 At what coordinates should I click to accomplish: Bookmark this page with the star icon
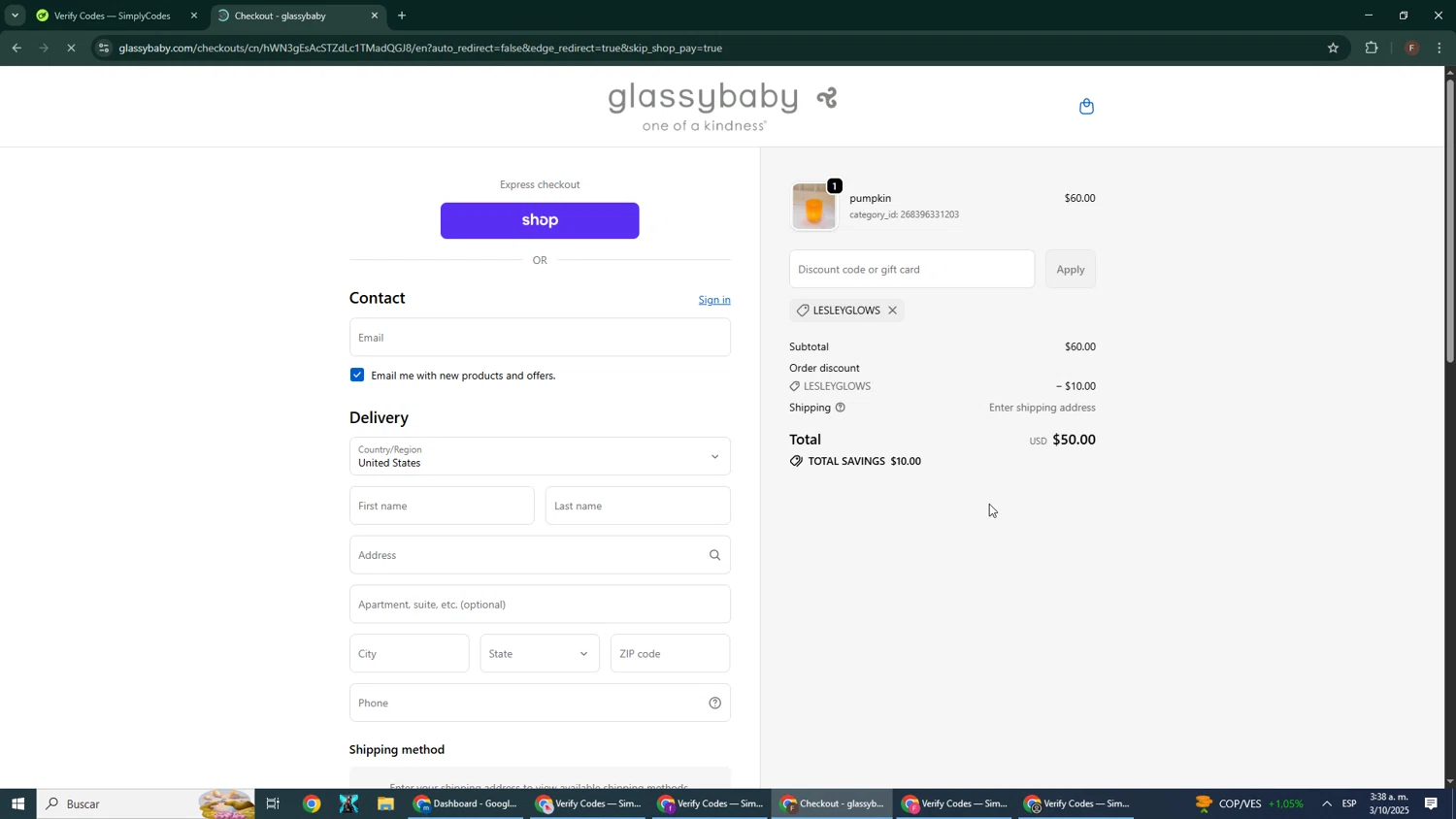(x=1333, y=48)
